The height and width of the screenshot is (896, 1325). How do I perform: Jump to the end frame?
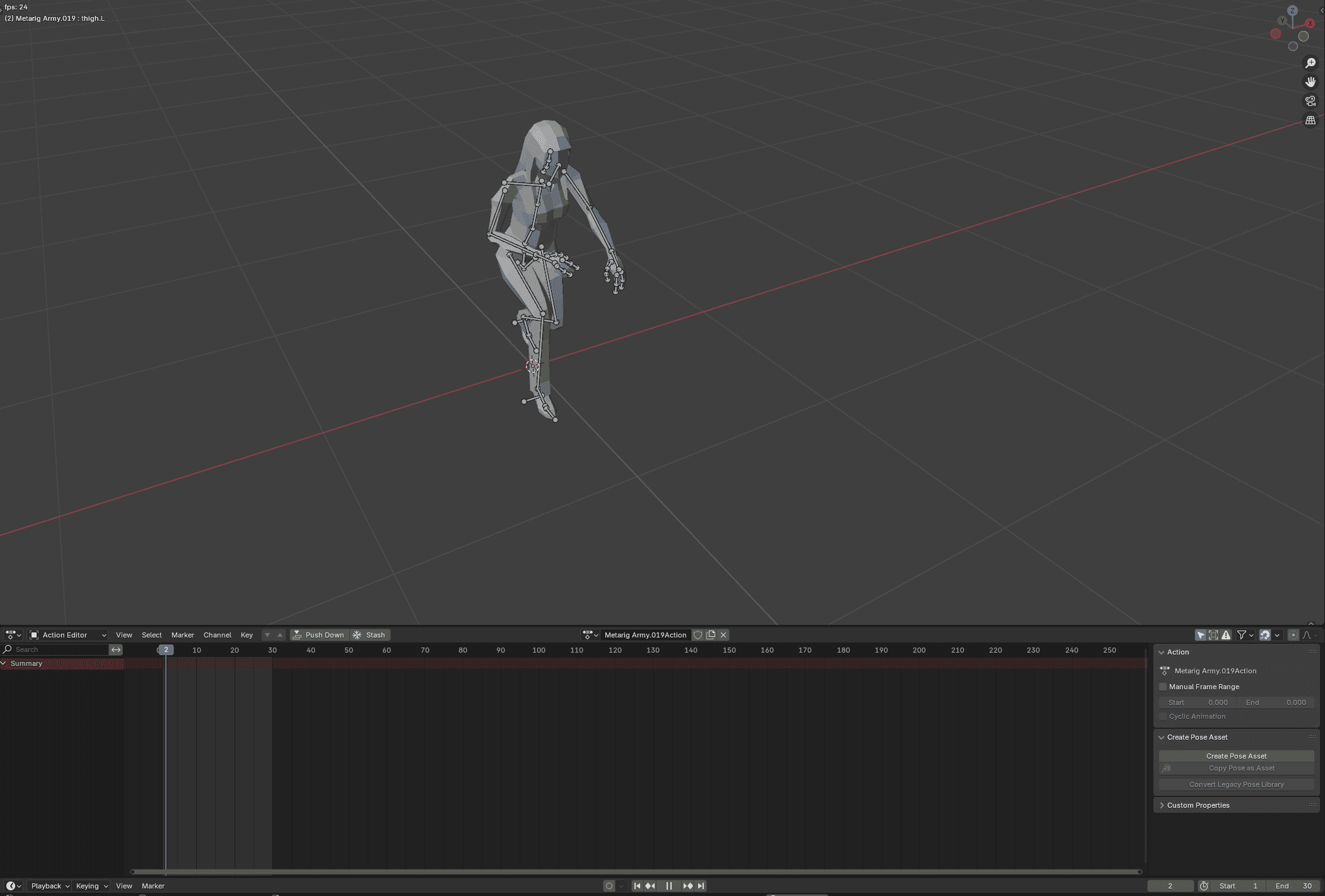[x=701, y=886]
